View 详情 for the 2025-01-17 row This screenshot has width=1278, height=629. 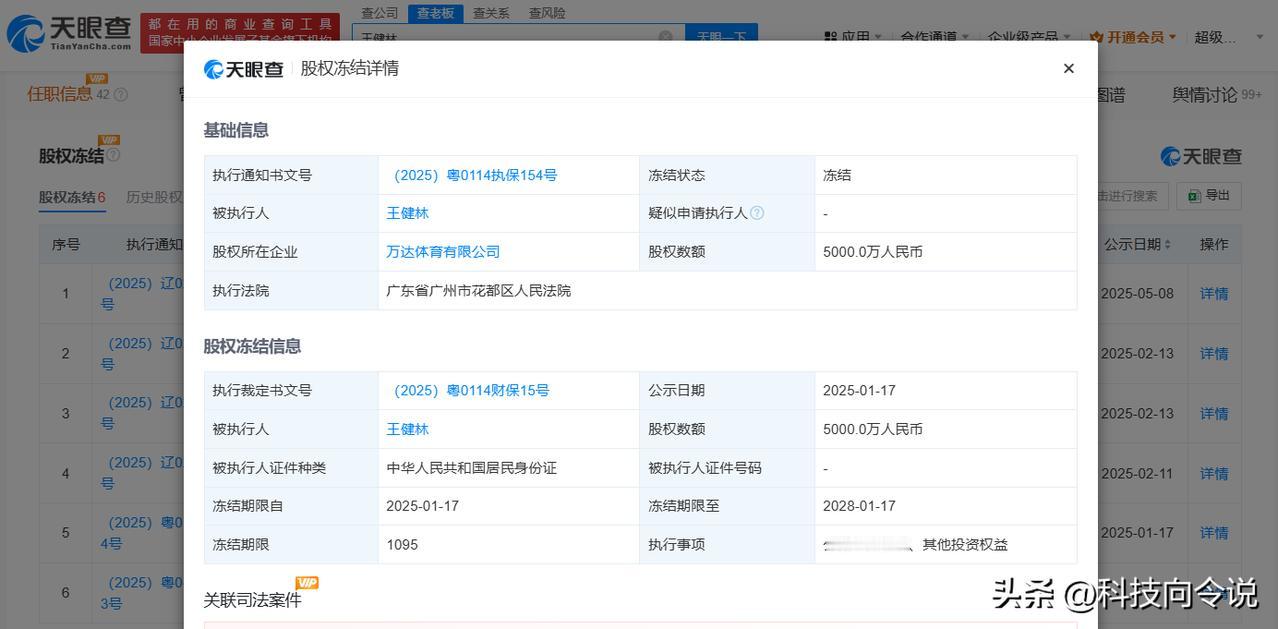(1214, 533)
